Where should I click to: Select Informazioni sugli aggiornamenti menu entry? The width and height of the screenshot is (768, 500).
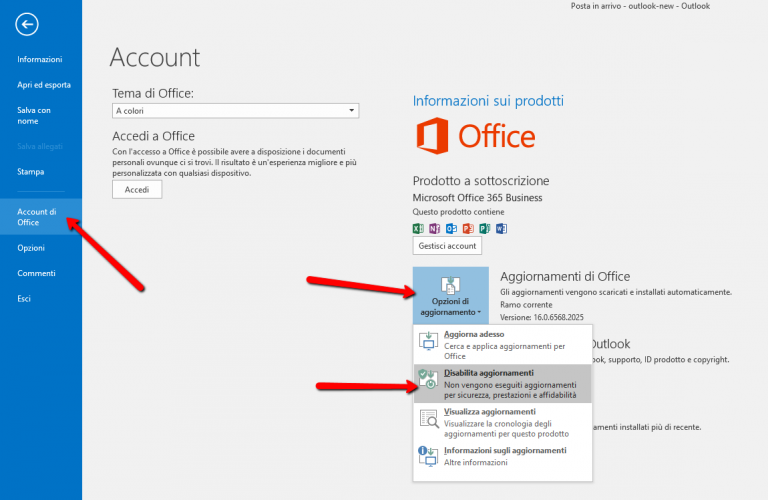coord(503,456)
